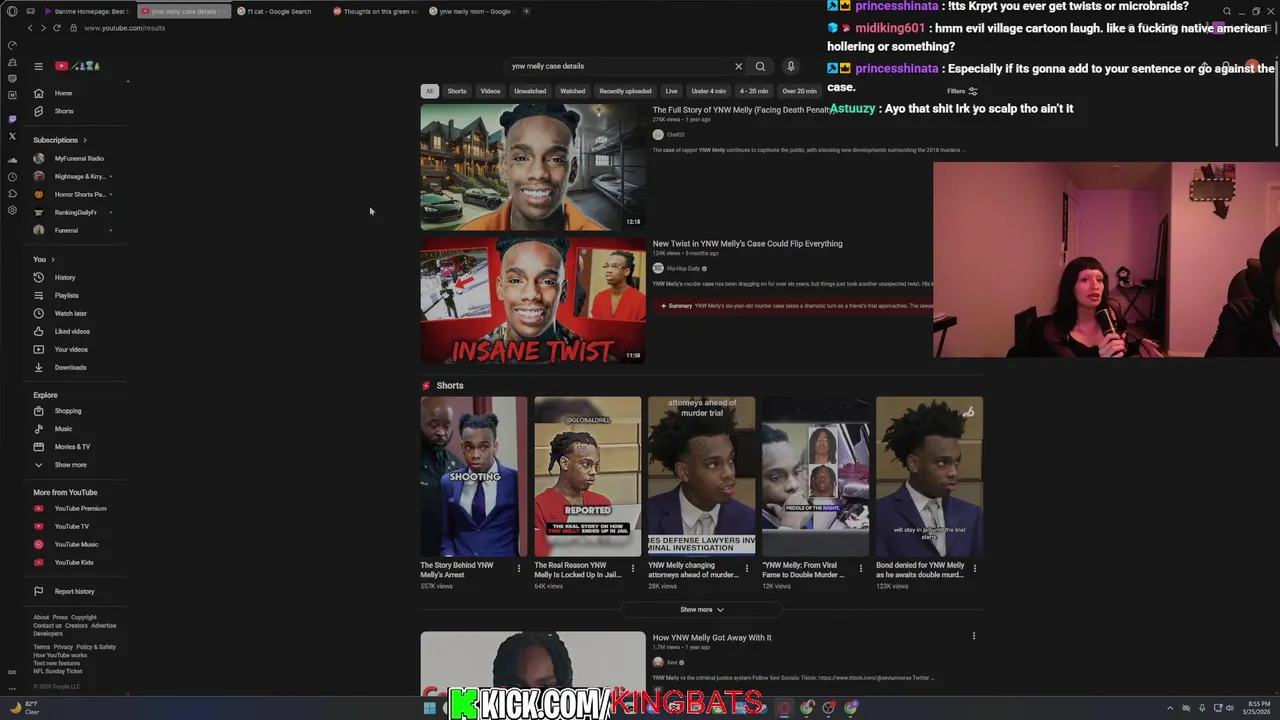Select the Live filter chip
This screenshot has width=1280, height=720.
671,91
